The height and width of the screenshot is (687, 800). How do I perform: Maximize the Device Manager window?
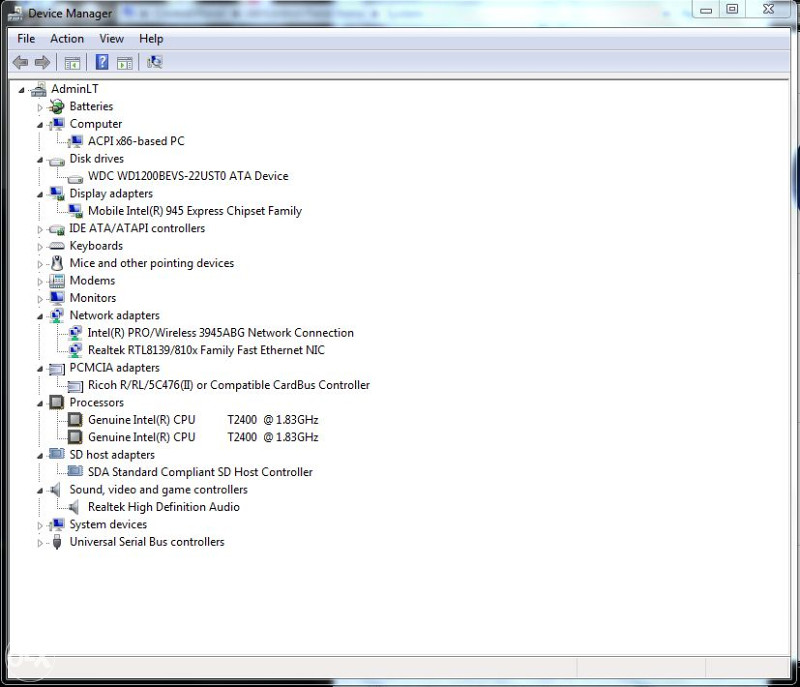[x=732, y=10]
